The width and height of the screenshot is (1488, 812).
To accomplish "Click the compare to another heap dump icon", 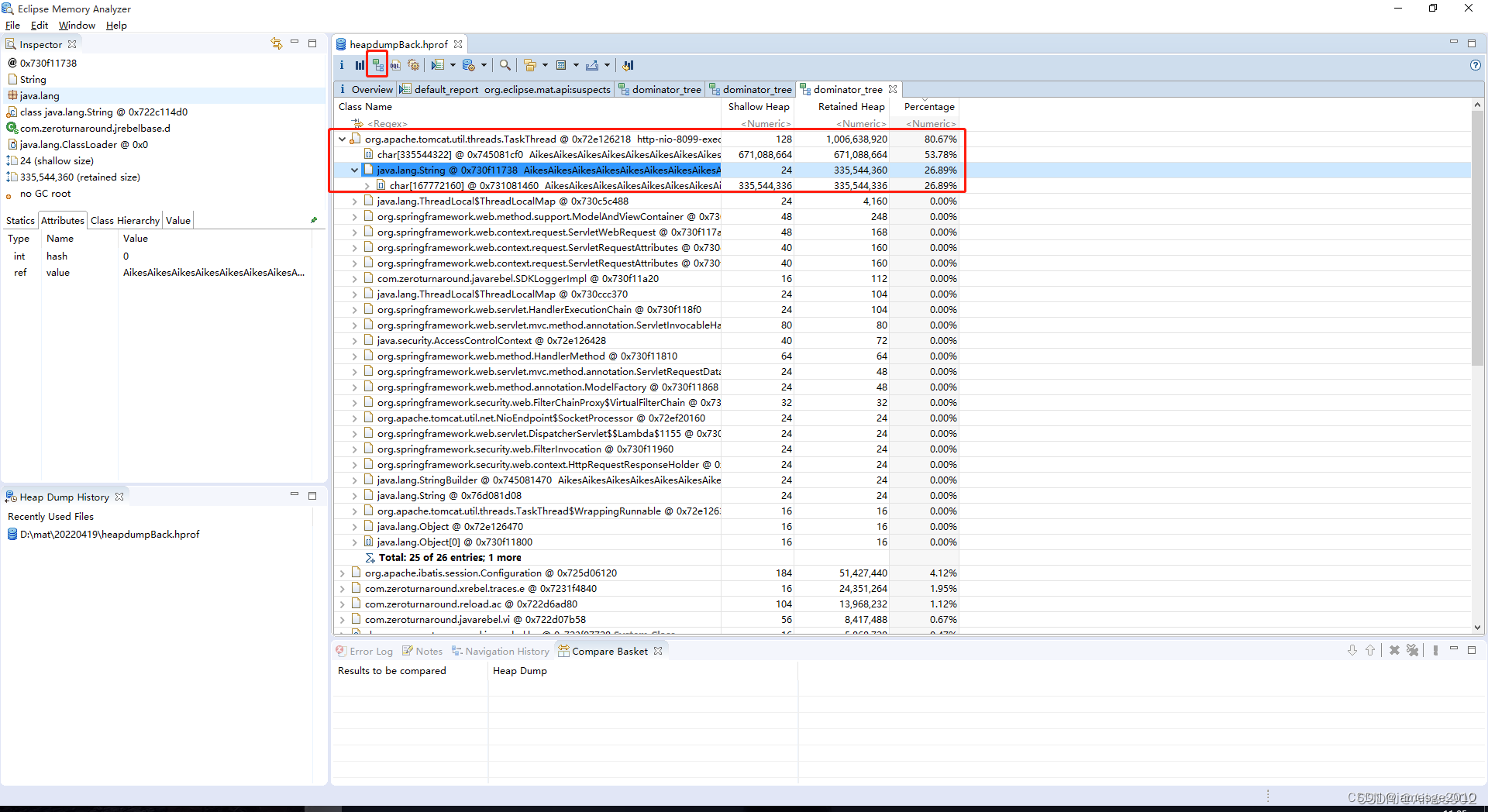I will coord(628,65).
